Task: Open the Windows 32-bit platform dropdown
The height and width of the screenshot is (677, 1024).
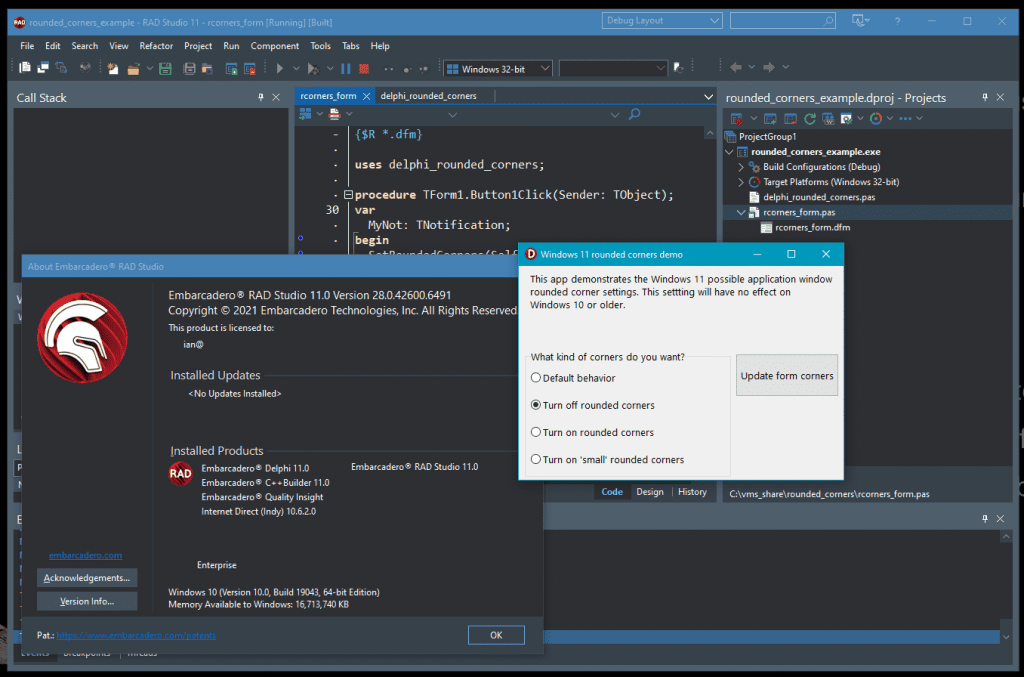Action: pyautogui.click(x=498, y=69)
